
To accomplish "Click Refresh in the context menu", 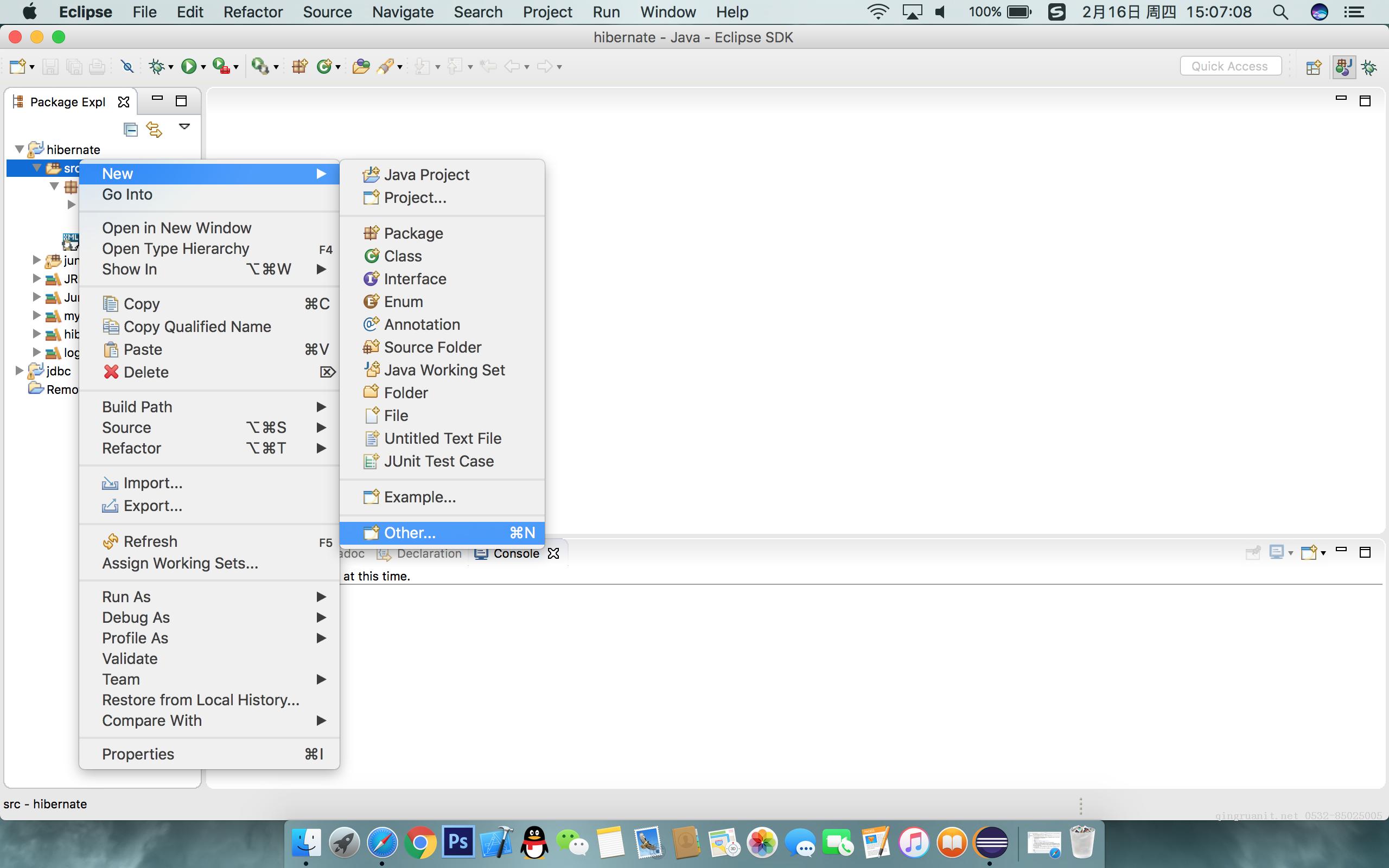I will (209, 541).
